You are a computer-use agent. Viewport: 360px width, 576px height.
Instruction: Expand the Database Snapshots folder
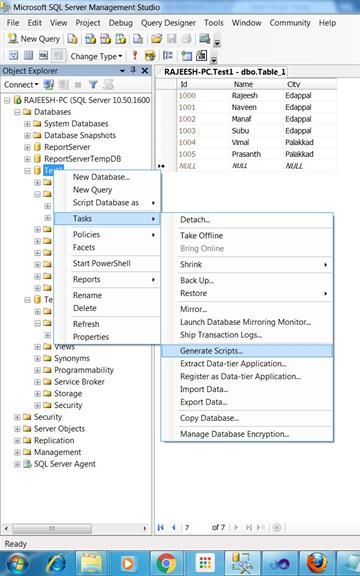(27, 136)
